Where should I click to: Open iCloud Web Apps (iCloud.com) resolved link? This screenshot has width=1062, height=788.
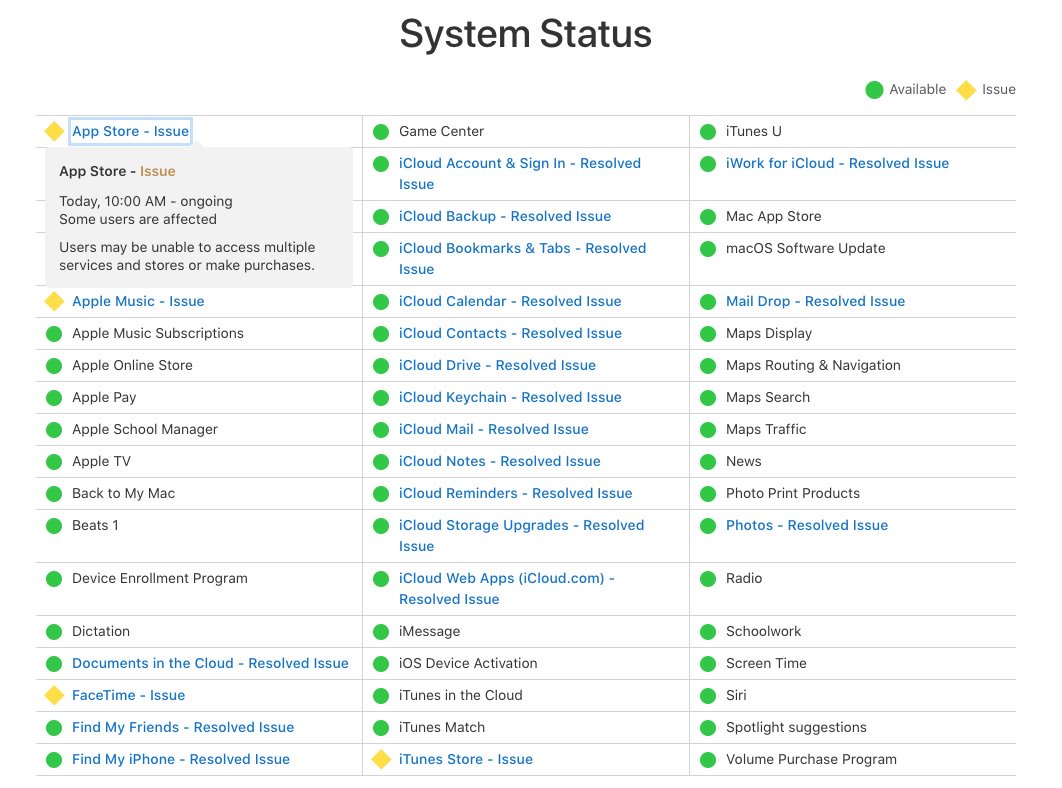[x=507, y=589]
